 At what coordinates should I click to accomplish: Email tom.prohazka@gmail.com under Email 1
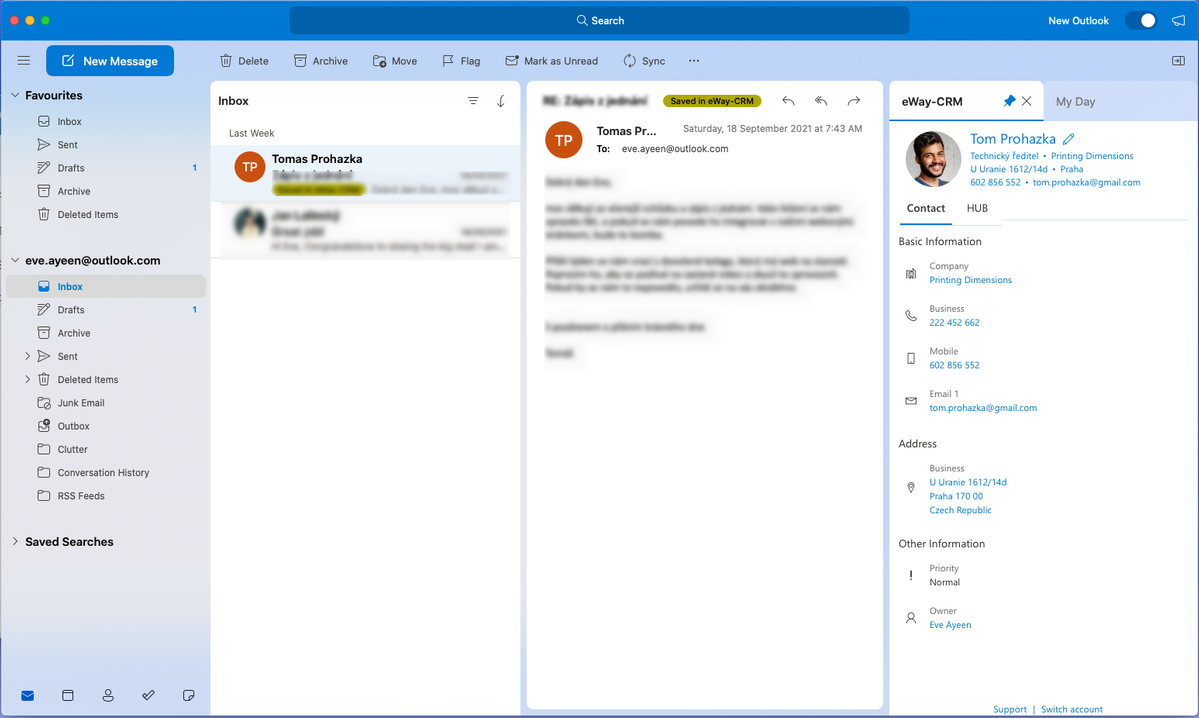click(x=983, y=408)
